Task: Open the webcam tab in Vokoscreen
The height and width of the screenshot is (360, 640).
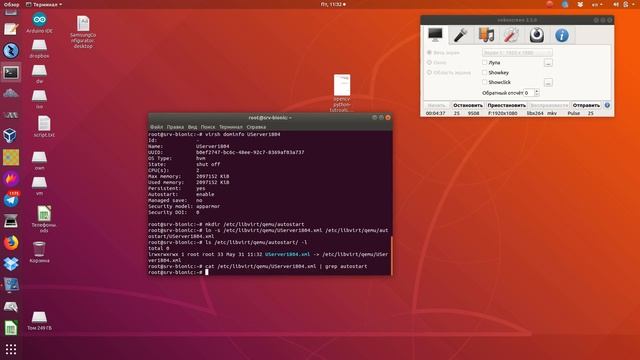Action: pos(536,35)
